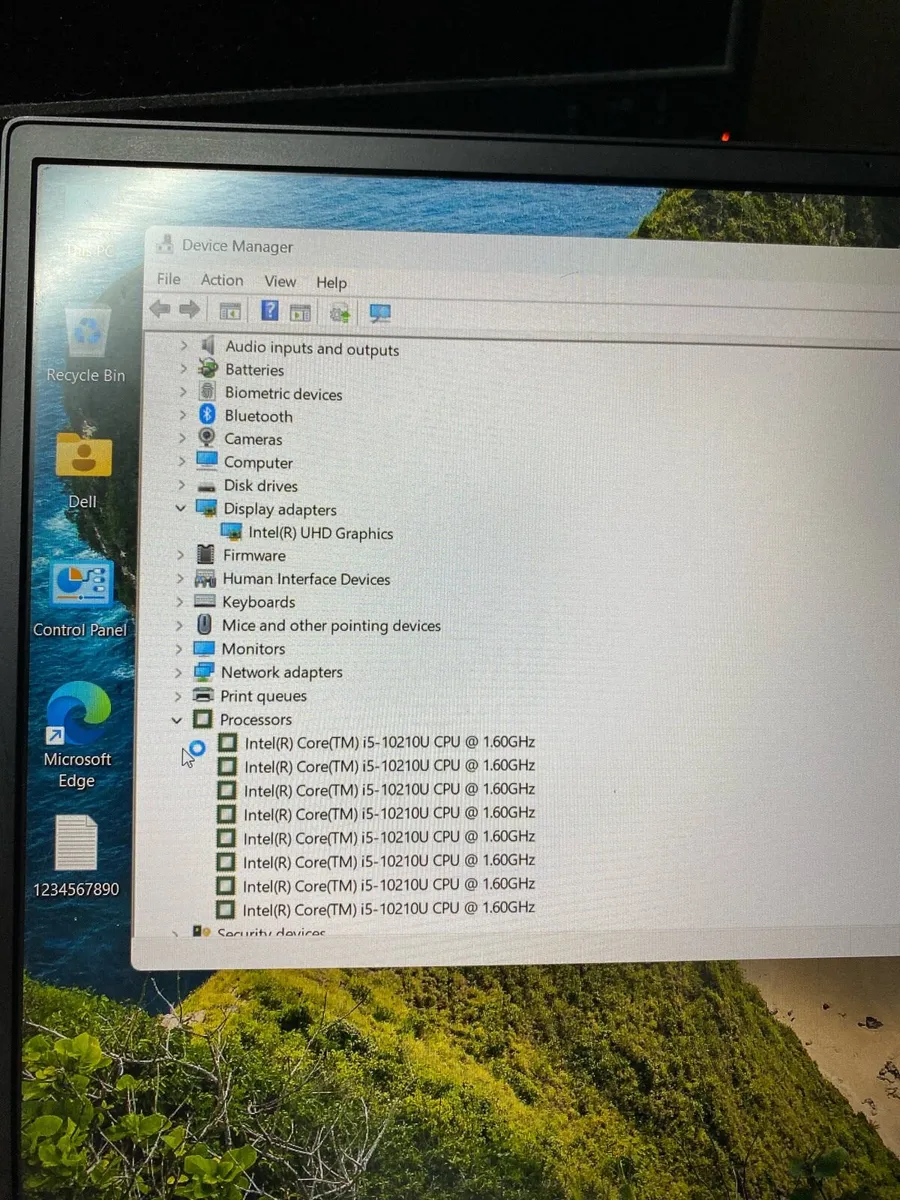Screen dimensions: 900x1200
Task: Open Help via the blue question mark icon
Action: (269, 311)
